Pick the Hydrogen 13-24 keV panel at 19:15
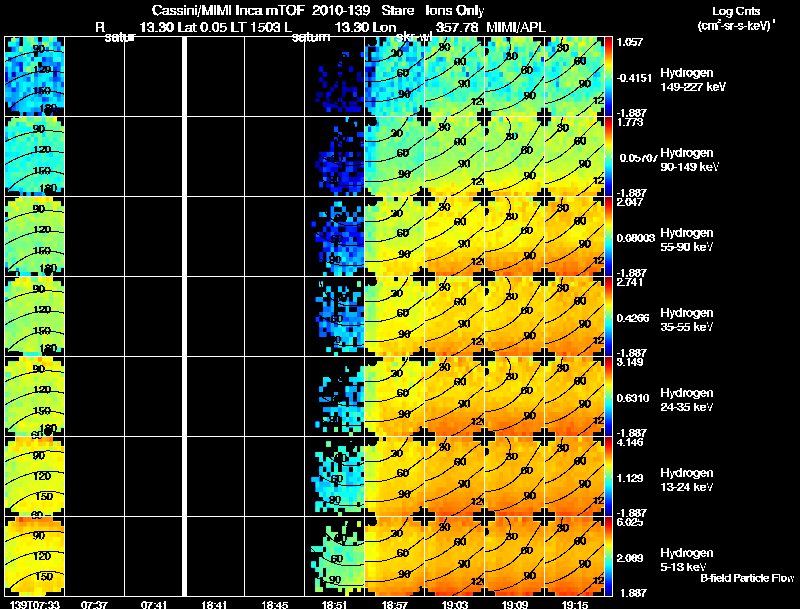Viewport: 800px width, 609px height. pyautogui.click(x=574, y=476)
